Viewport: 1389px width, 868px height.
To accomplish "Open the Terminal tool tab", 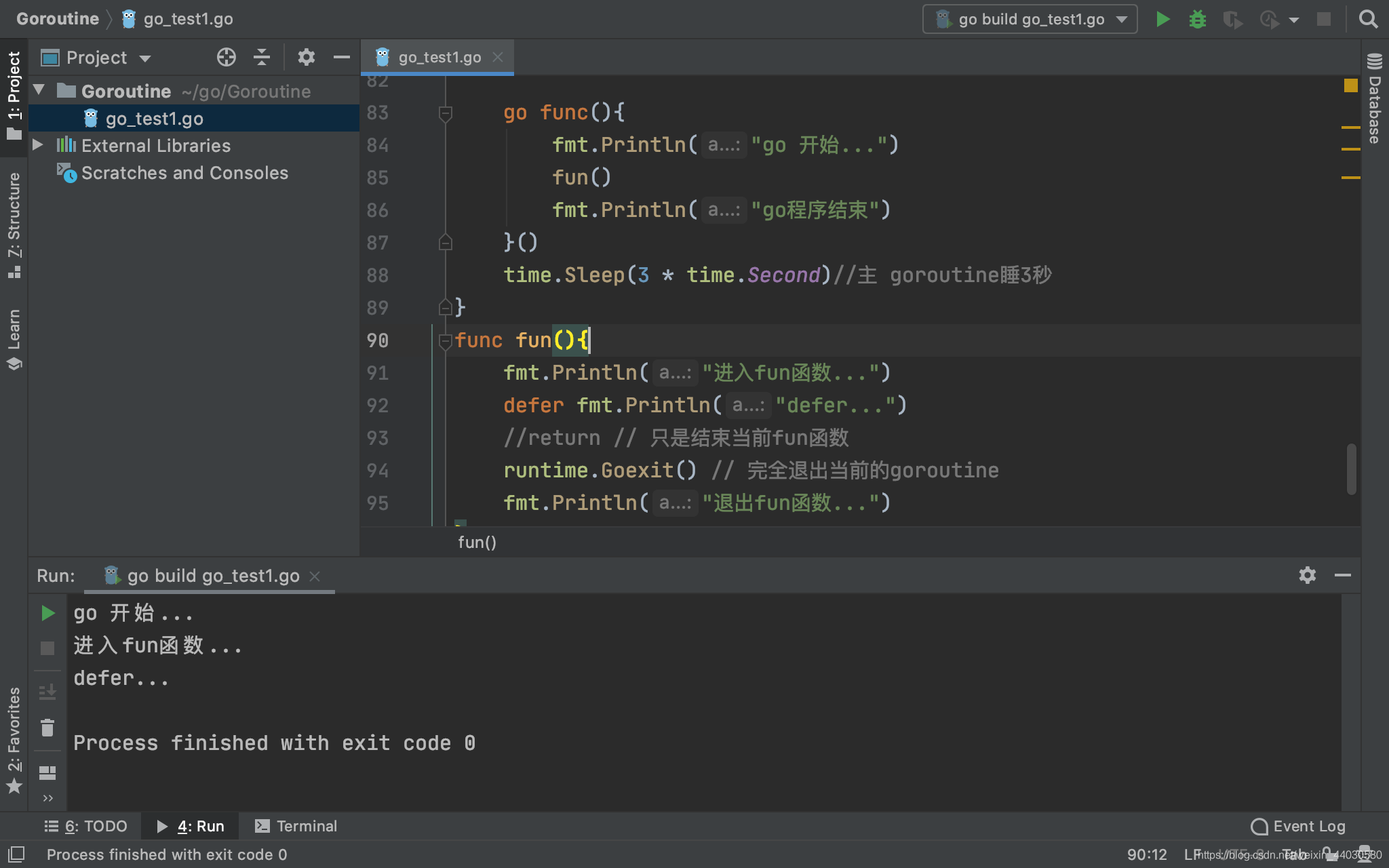I will pos(296,826).
